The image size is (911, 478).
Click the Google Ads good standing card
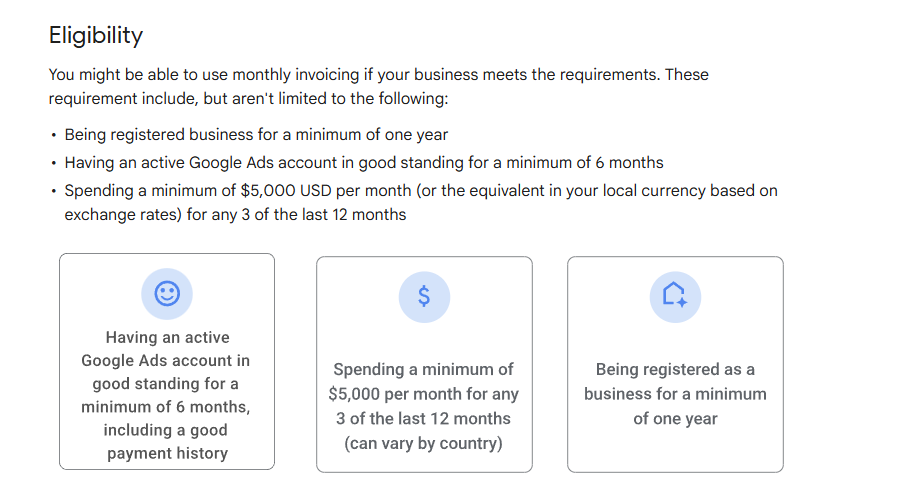167,361
